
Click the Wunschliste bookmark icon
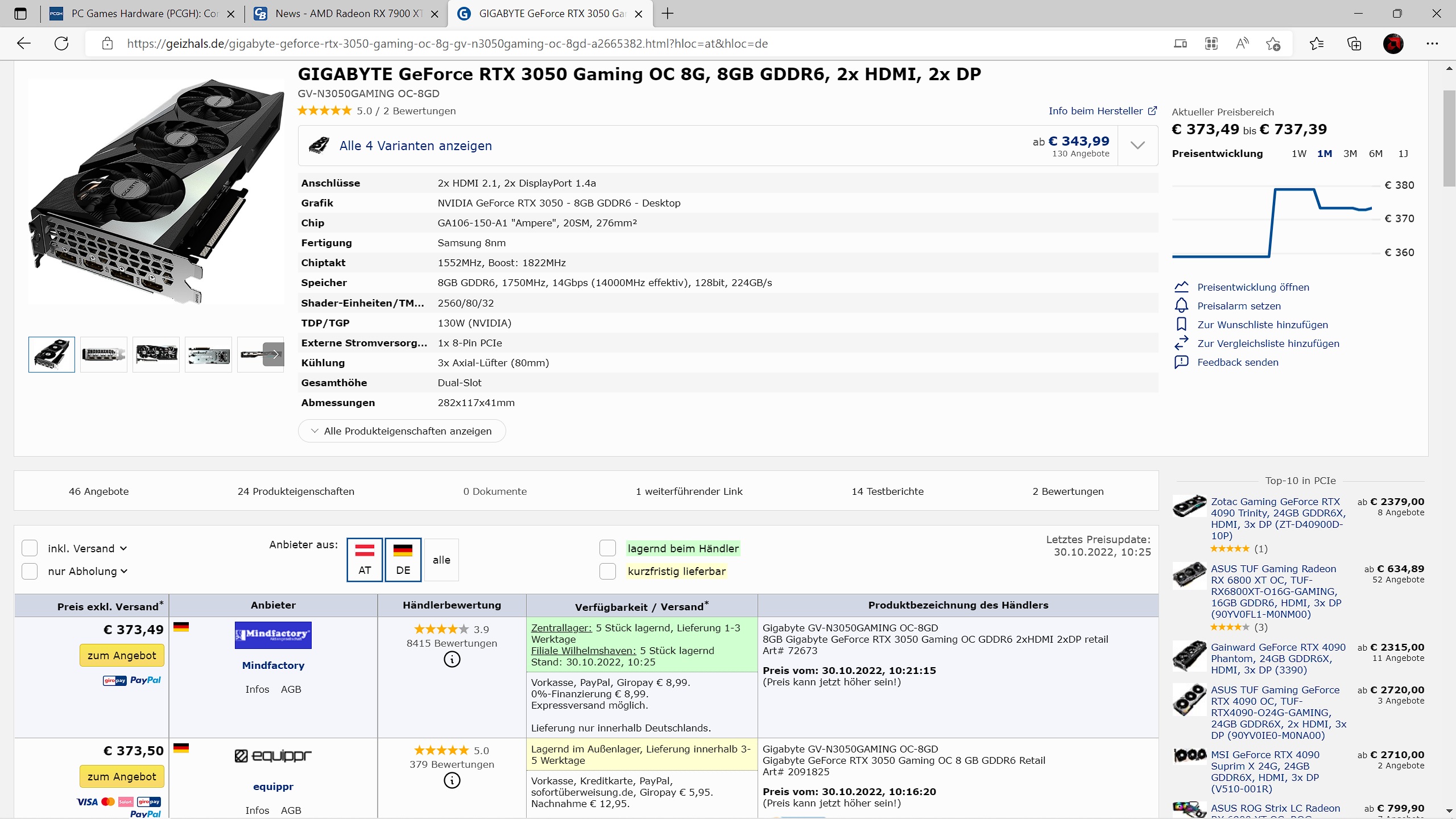(x=1181, y=325)
